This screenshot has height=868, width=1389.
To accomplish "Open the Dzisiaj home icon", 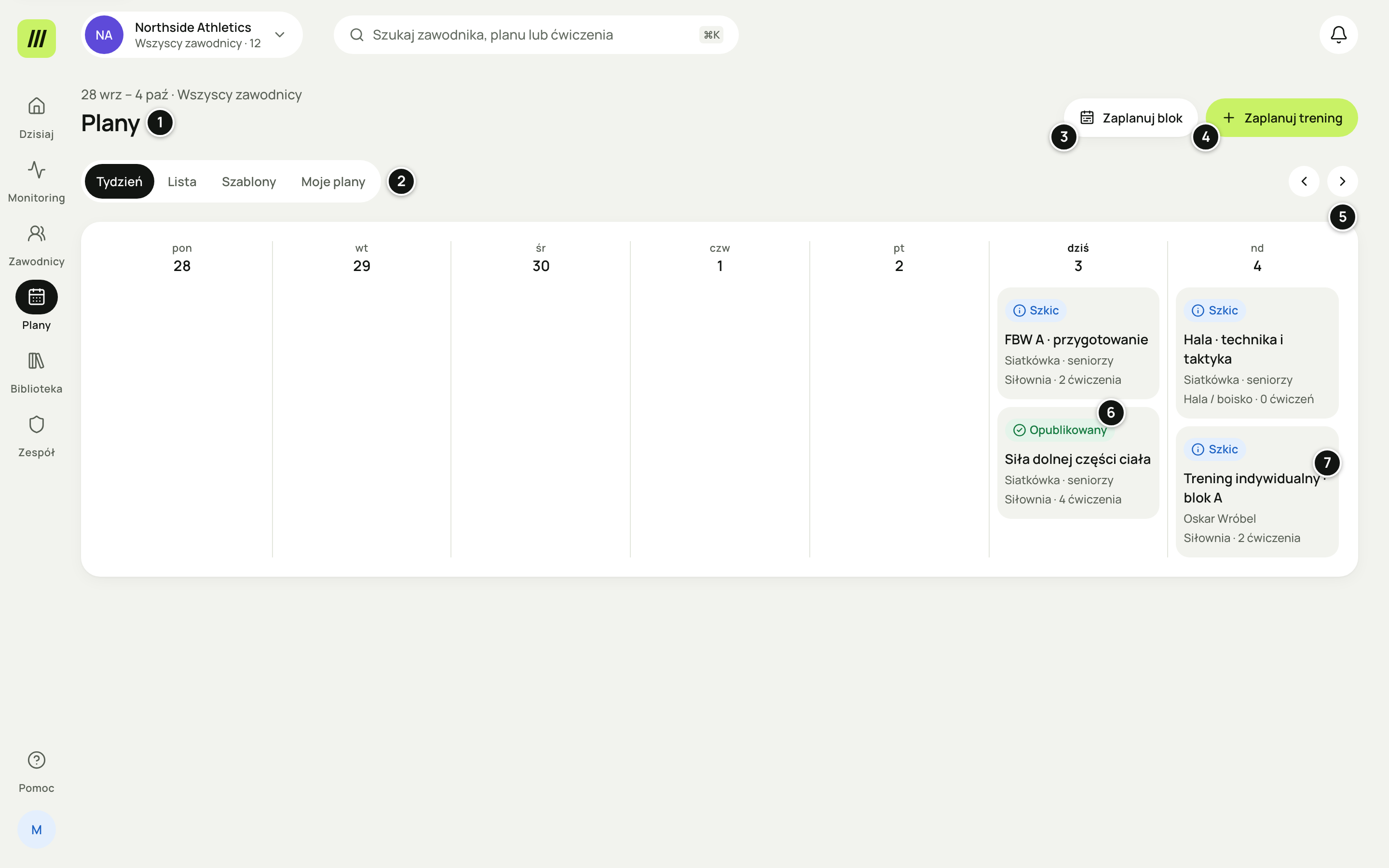I will click(36, 106).
